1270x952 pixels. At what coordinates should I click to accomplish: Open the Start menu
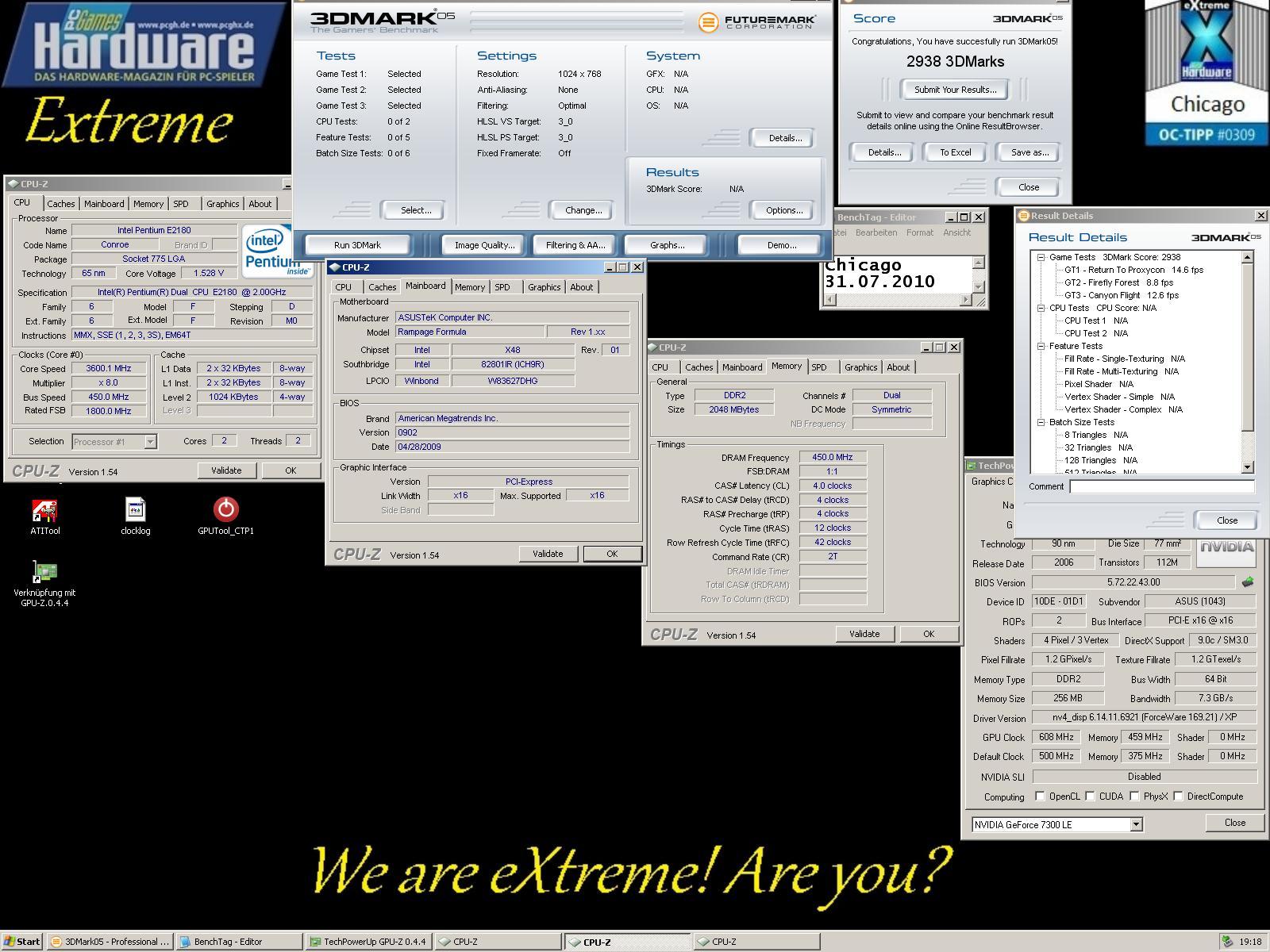tap(21, 942)
